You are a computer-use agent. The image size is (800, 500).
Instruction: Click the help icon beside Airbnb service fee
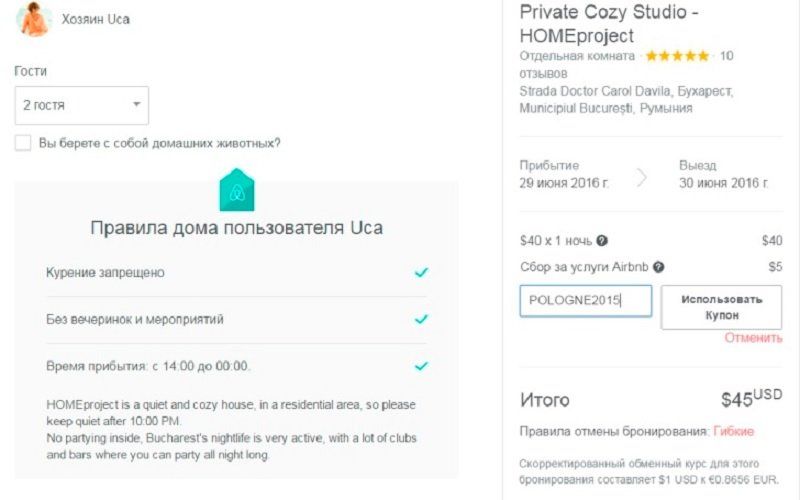coord(659,268)
